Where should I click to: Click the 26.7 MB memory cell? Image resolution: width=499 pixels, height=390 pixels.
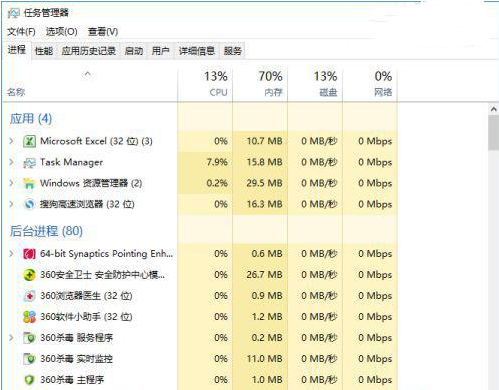[260, 275]
